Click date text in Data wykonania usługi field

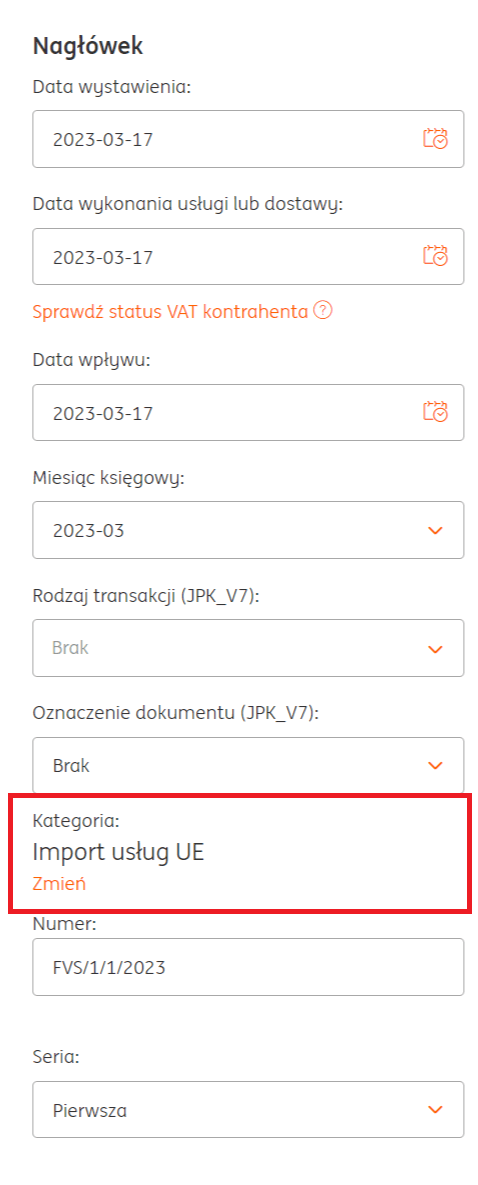(103, 257)
